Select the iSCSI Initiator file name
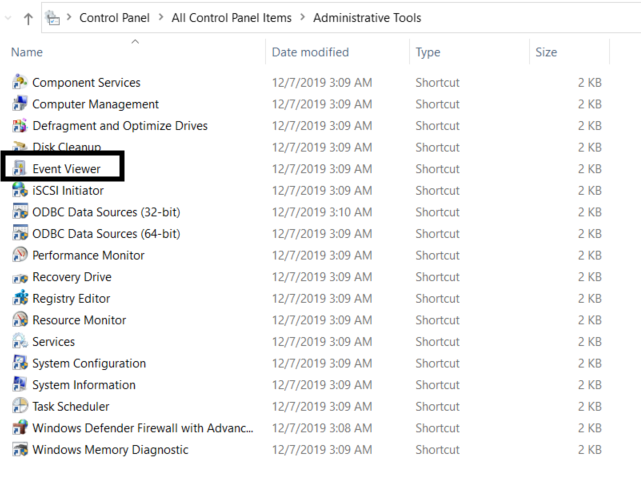The height and width of the screenshot is (500, 641). [x=68, y=191]
